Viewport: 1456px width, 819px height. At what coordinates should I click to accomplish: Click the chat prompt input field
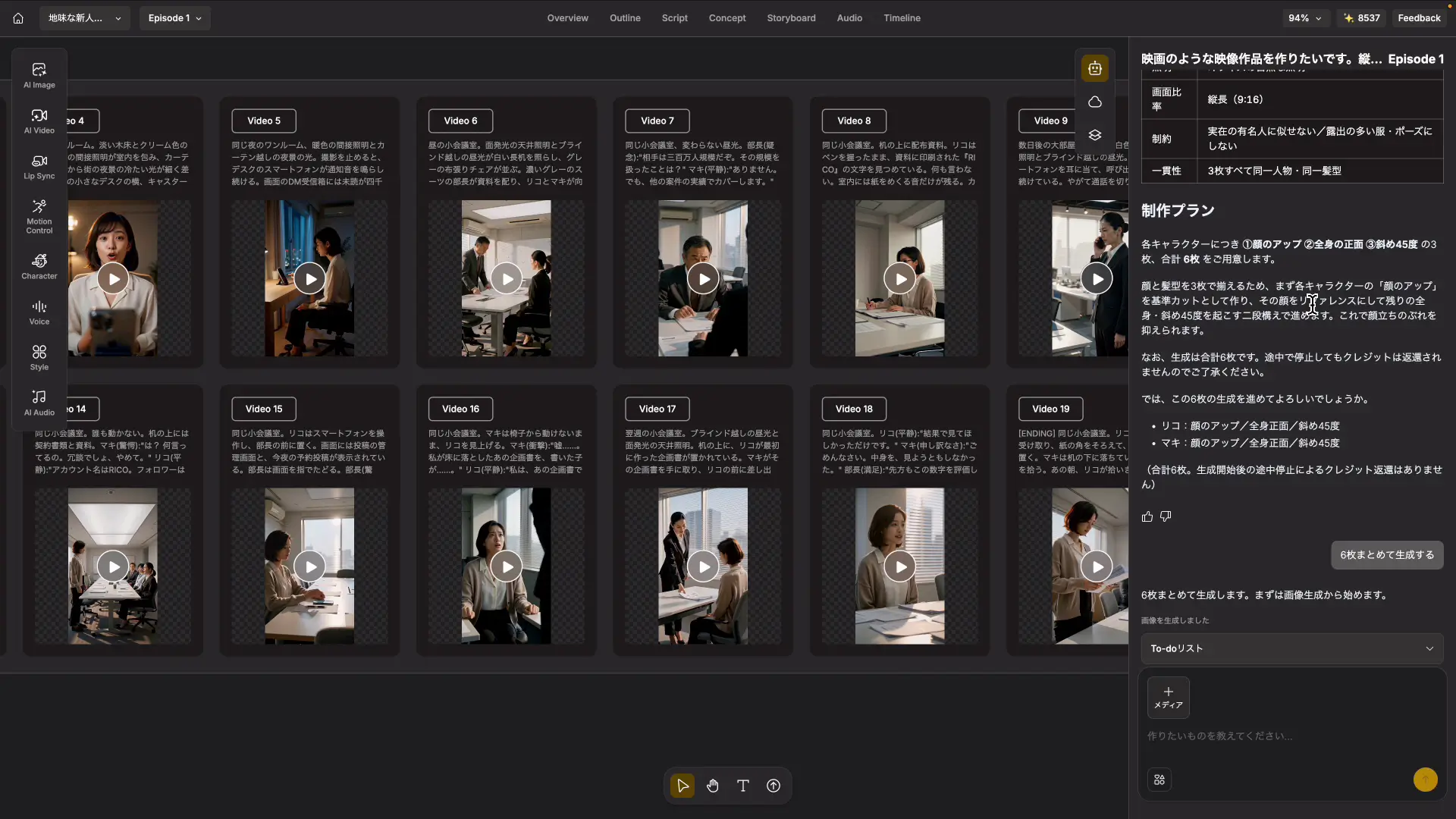1292,736
